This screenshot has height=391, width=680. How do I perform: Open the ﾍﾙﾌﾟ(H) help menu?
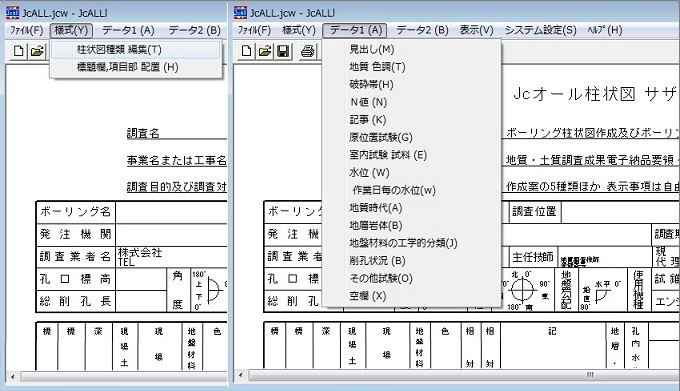tap(605, 30)
